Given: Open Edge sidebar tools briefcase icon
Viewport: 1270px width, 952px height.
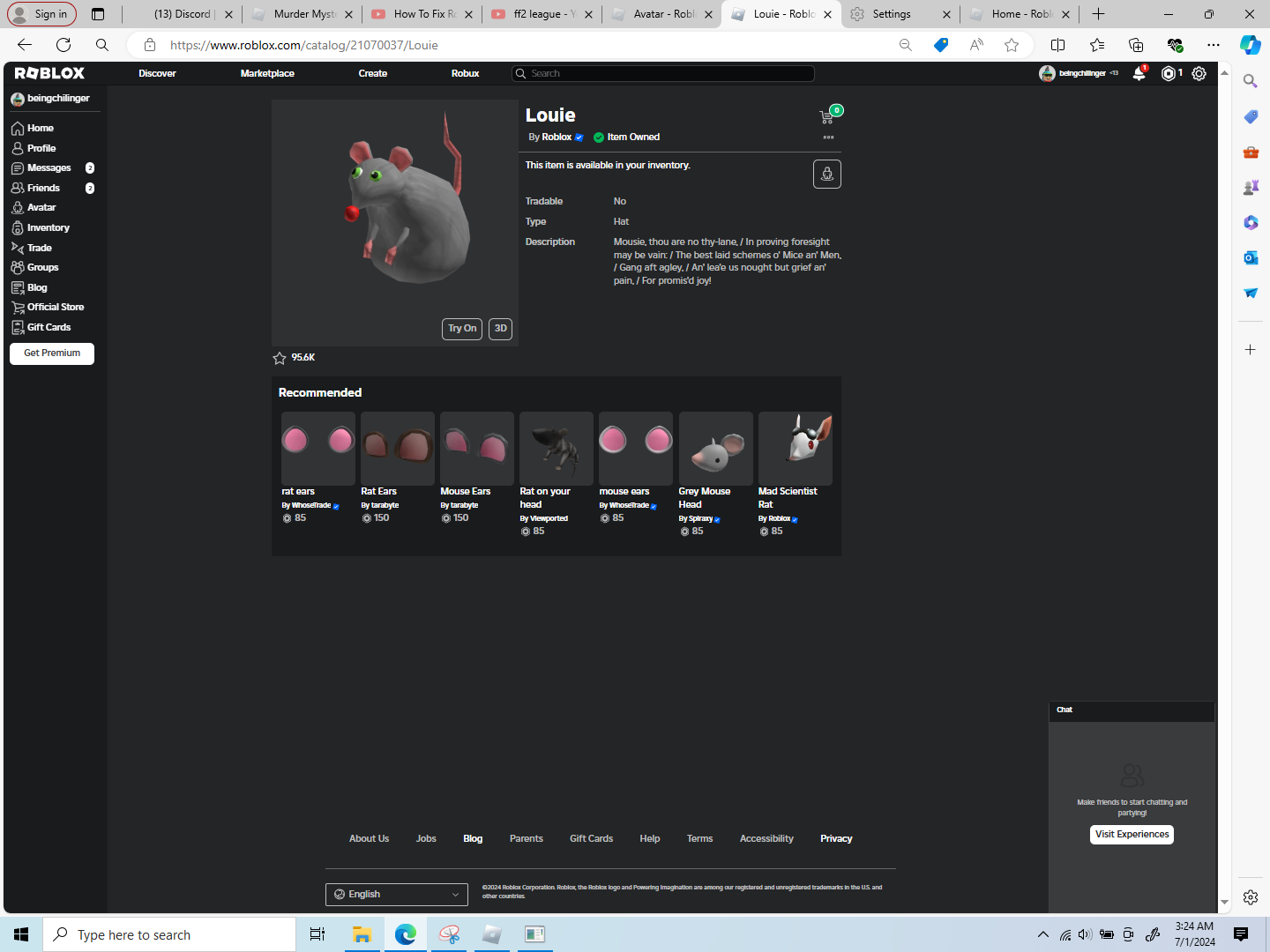Looking at the screenshot, I should click(x=1251, y=152).
